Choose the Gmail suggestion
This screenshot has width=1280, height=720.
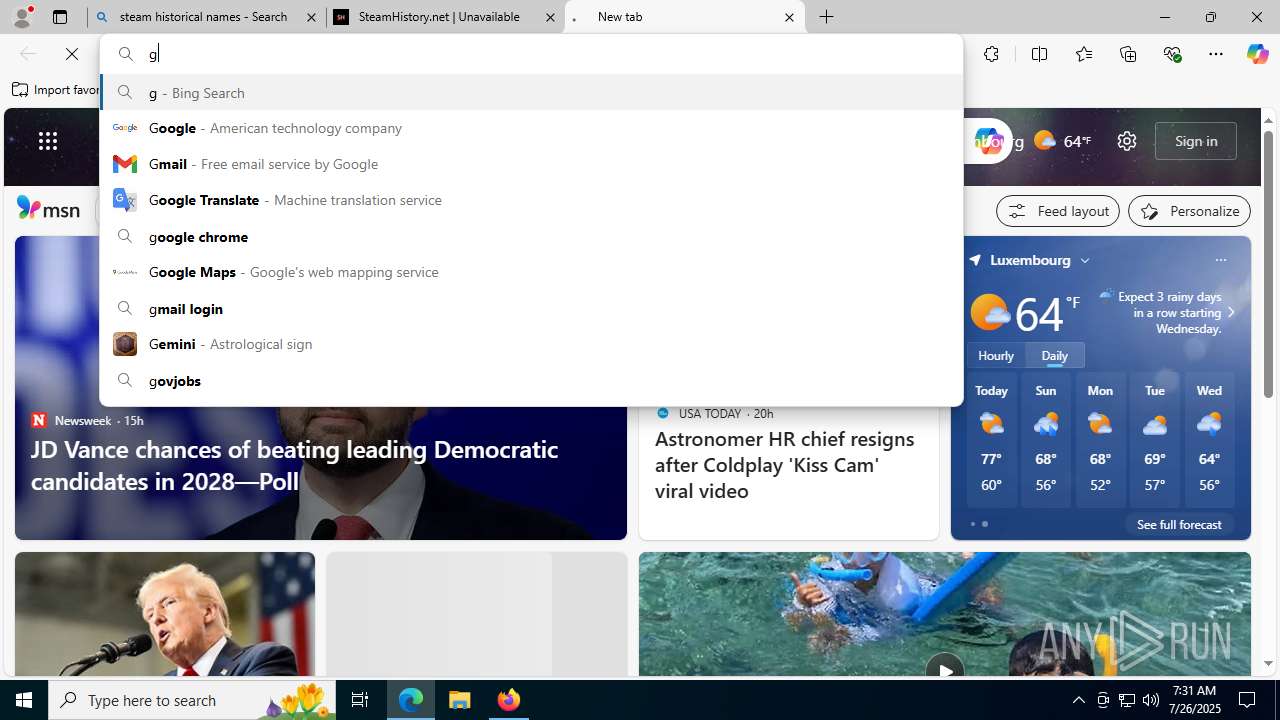click(531, 164)
